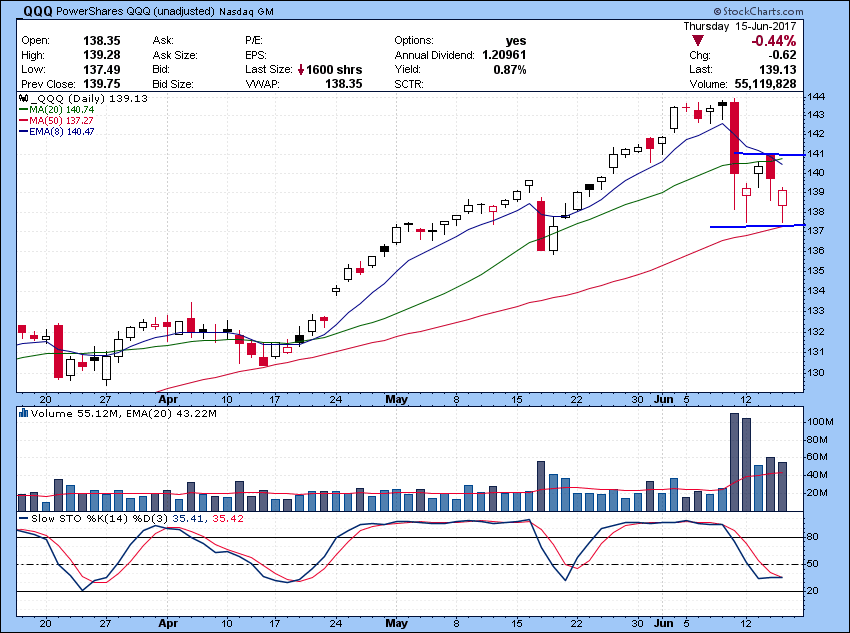This screenshot has height=633, width=850.
Task: Click the 60M label on the volume axis
Action: pos(817,457)
